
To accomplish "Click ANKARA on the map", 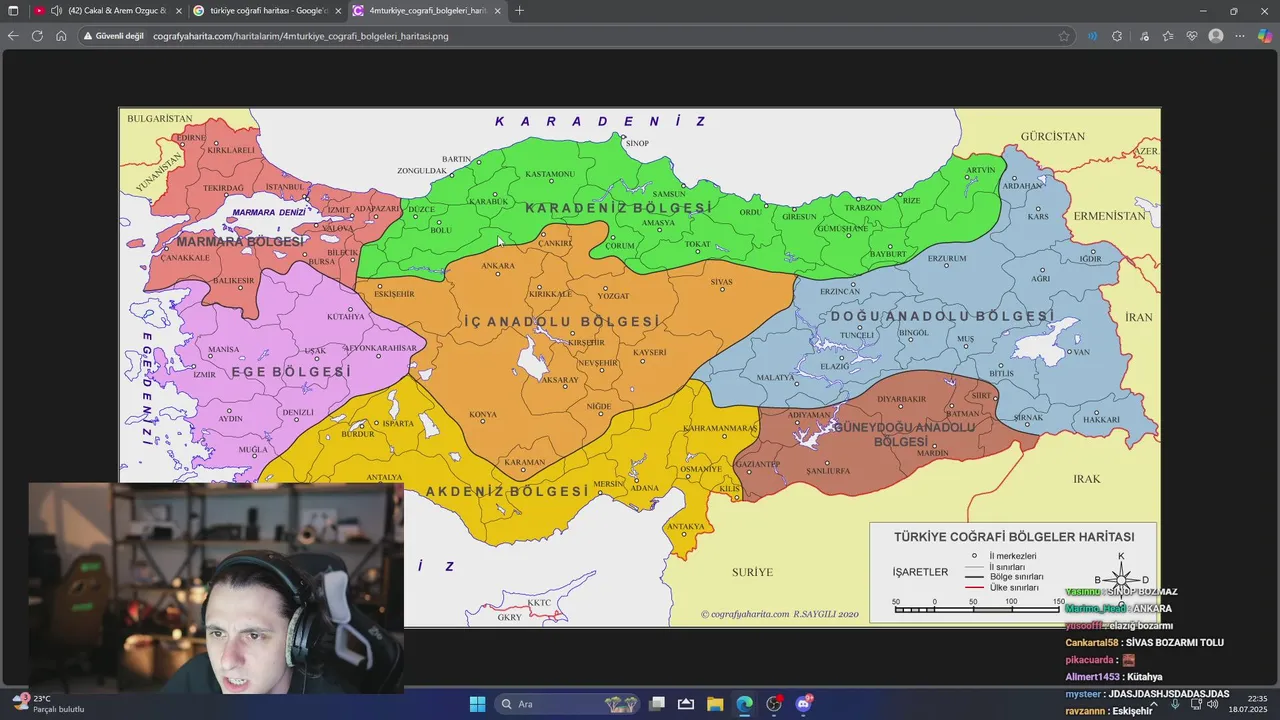I will [x=498, y=266].
